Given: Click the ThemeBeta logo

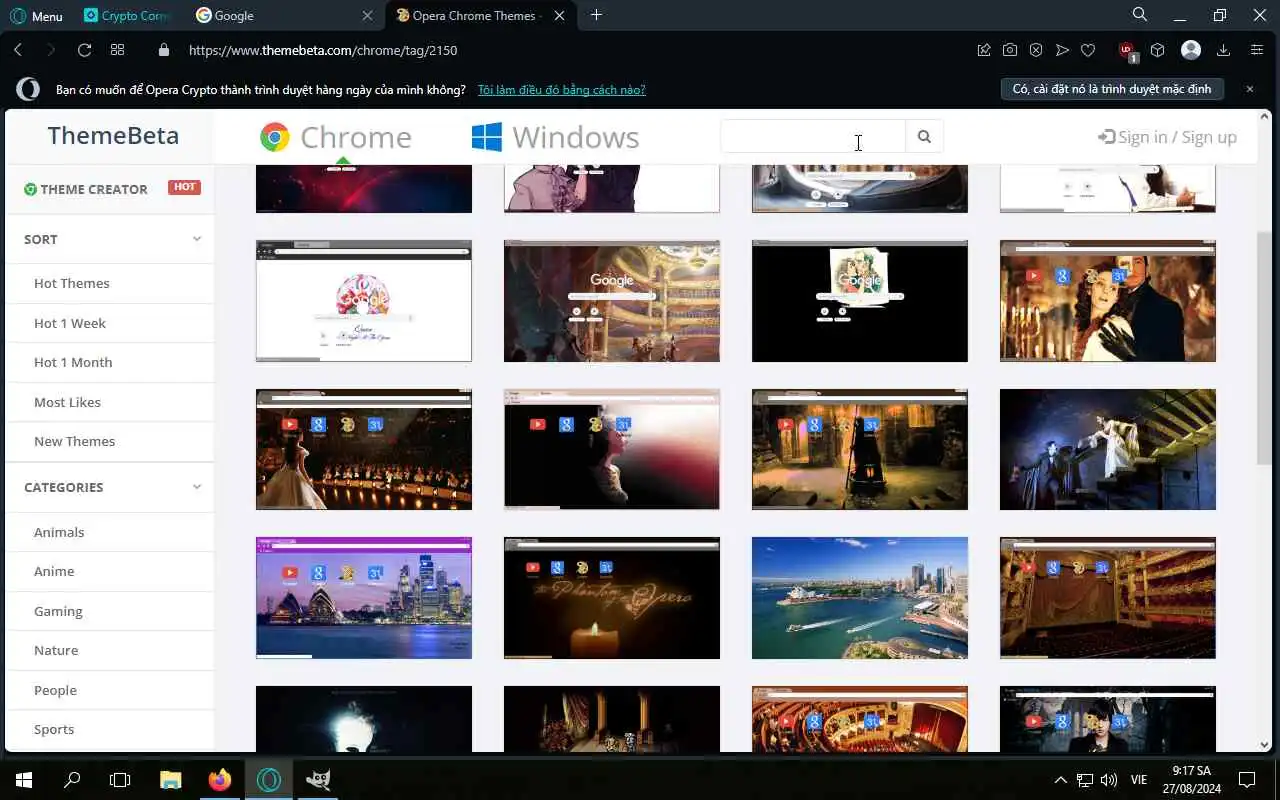Looking at the screenshot, I should [x=113, y=135].
